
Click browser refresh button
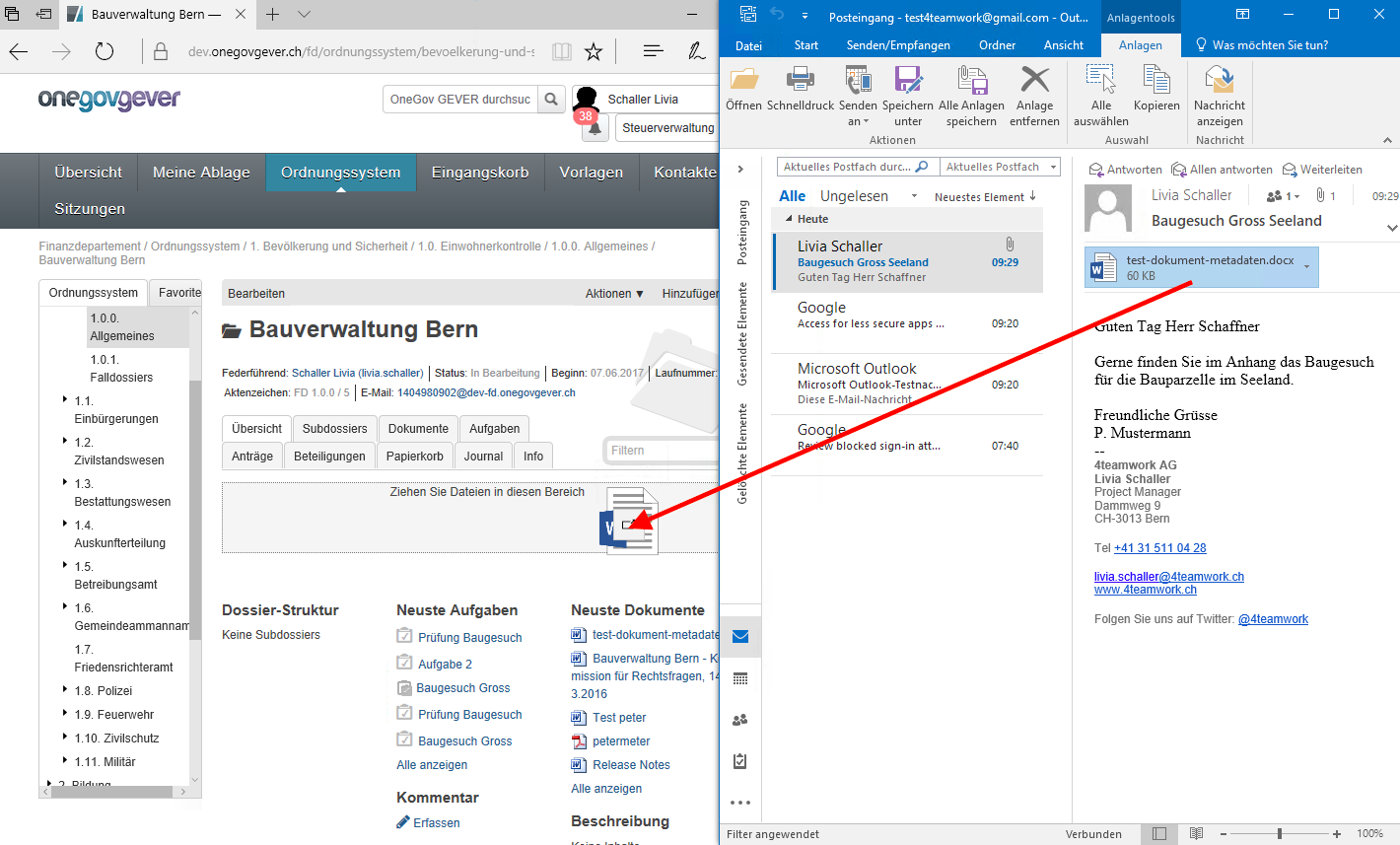point(105,51)
